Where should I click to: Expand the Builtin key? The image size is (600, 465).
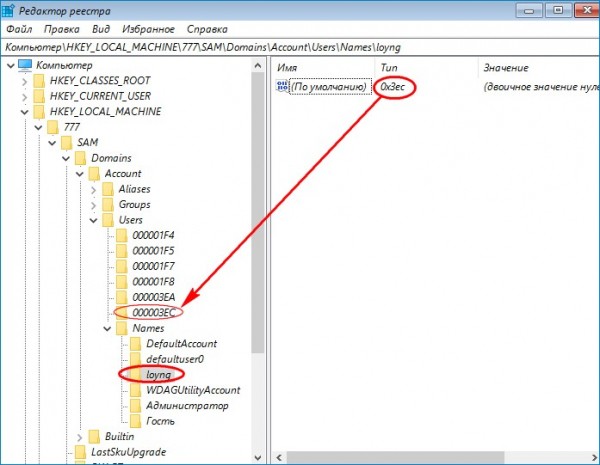(80, 437)
